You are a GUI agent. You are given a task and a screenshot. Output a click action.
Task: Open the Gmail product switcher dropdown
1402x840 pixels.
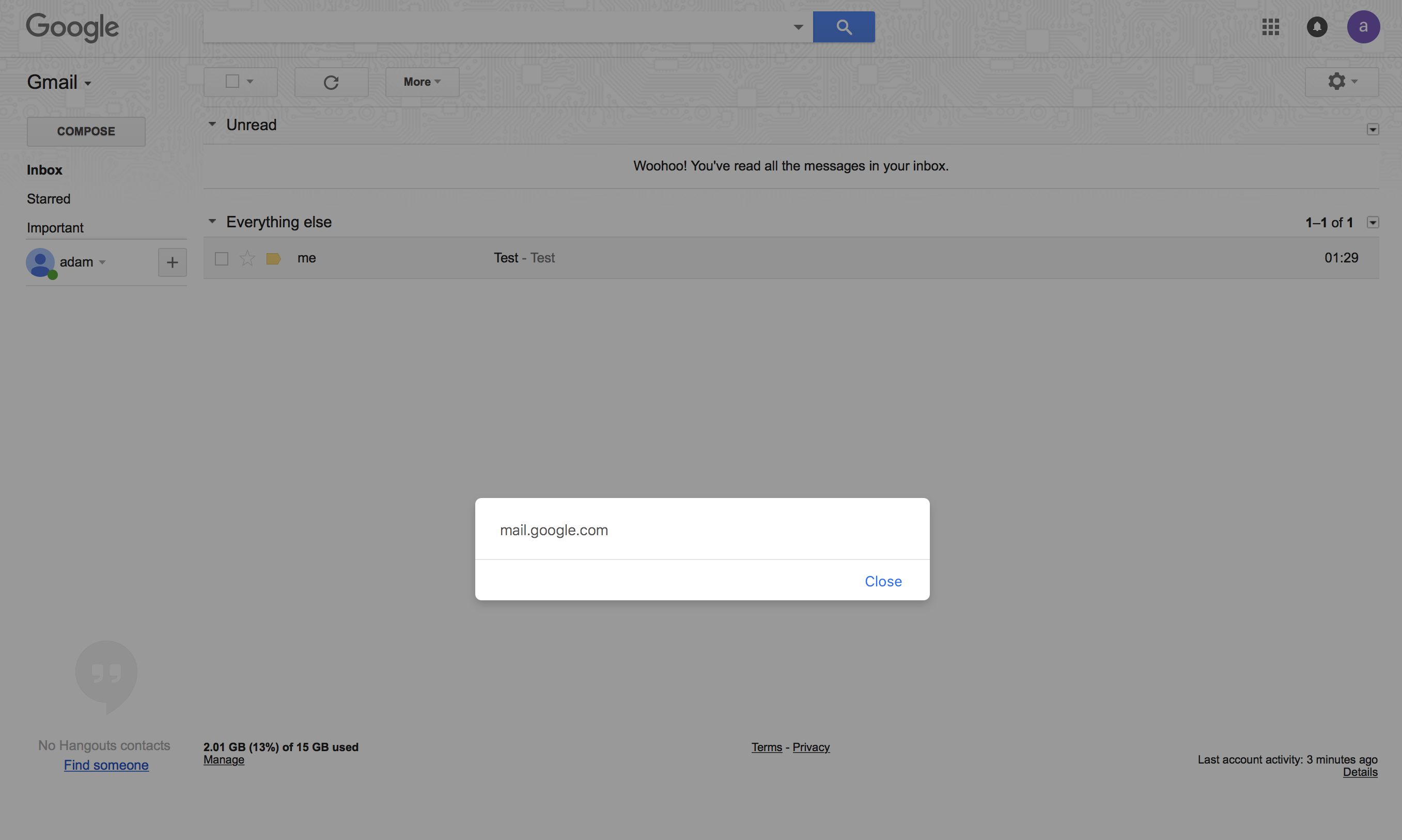(x=59, y=82)
